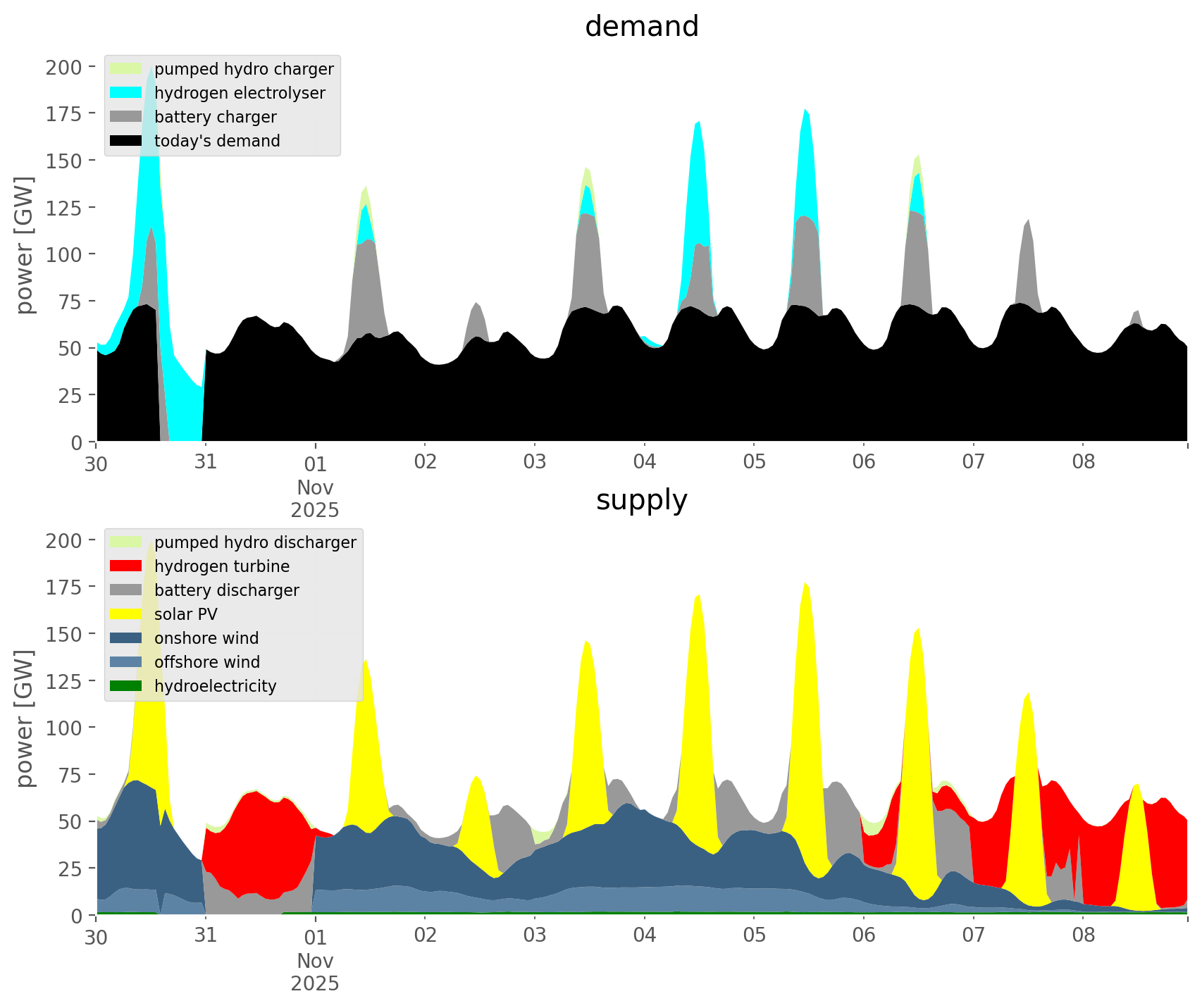Screen dimensions: 1202x1008
Task: Click the 08 date tick on supply chart
Action: coord(1083,936)
